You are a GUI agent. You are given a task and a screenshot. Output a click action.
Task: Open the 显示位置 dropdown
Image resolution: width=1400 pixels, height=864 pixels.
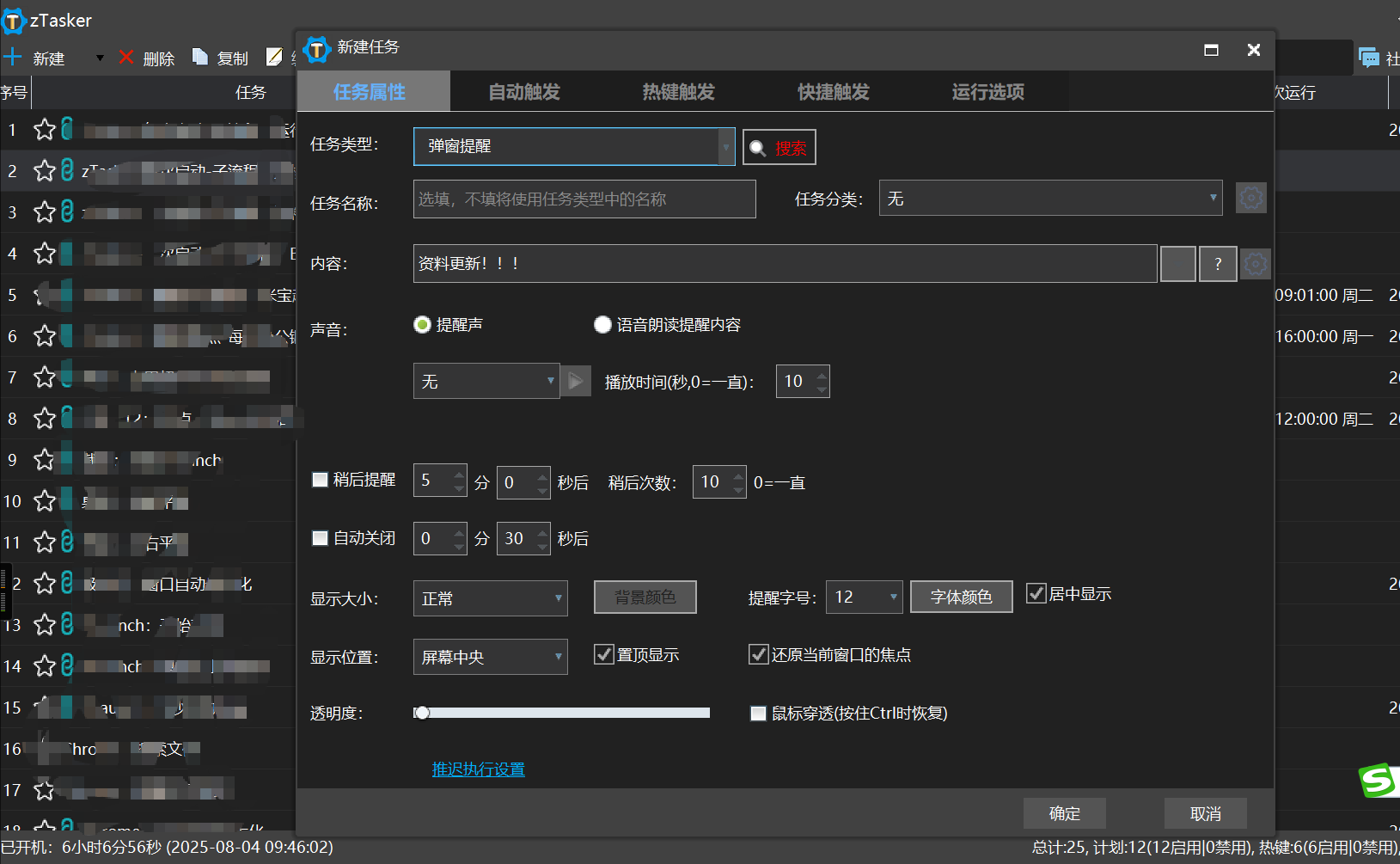(558, 657)
